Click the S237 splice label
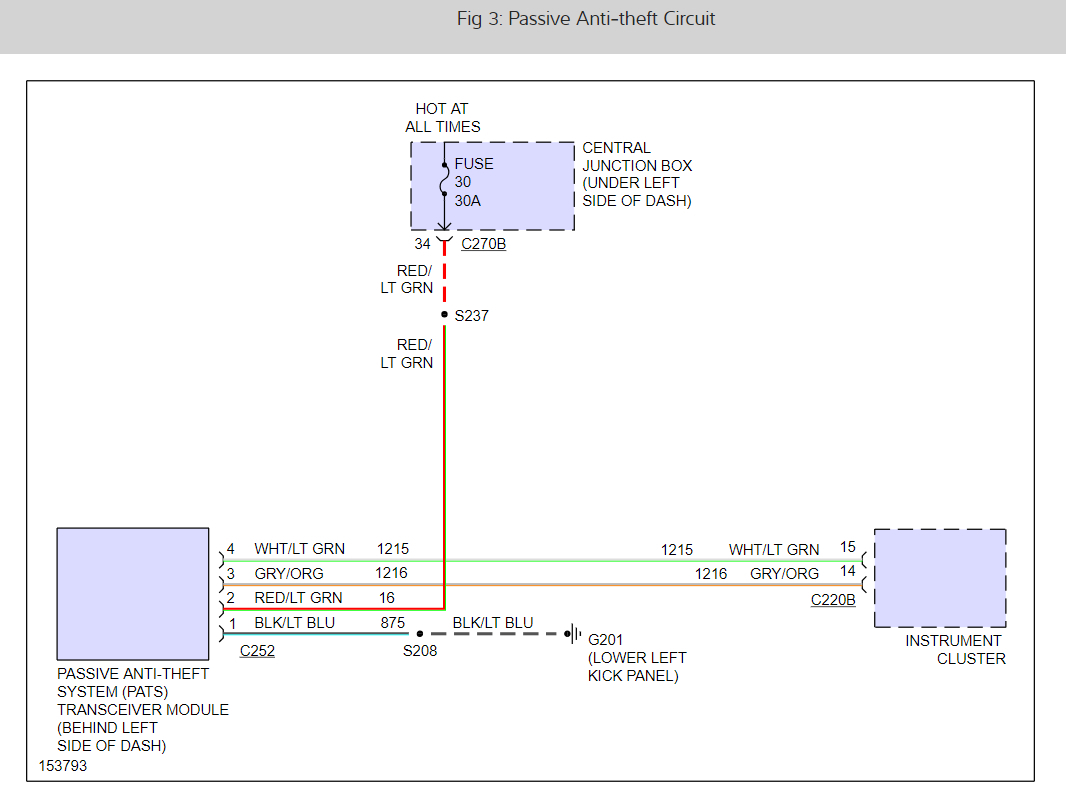The width and height of the screenshot is (1066, 793). [x=471, y=316]
